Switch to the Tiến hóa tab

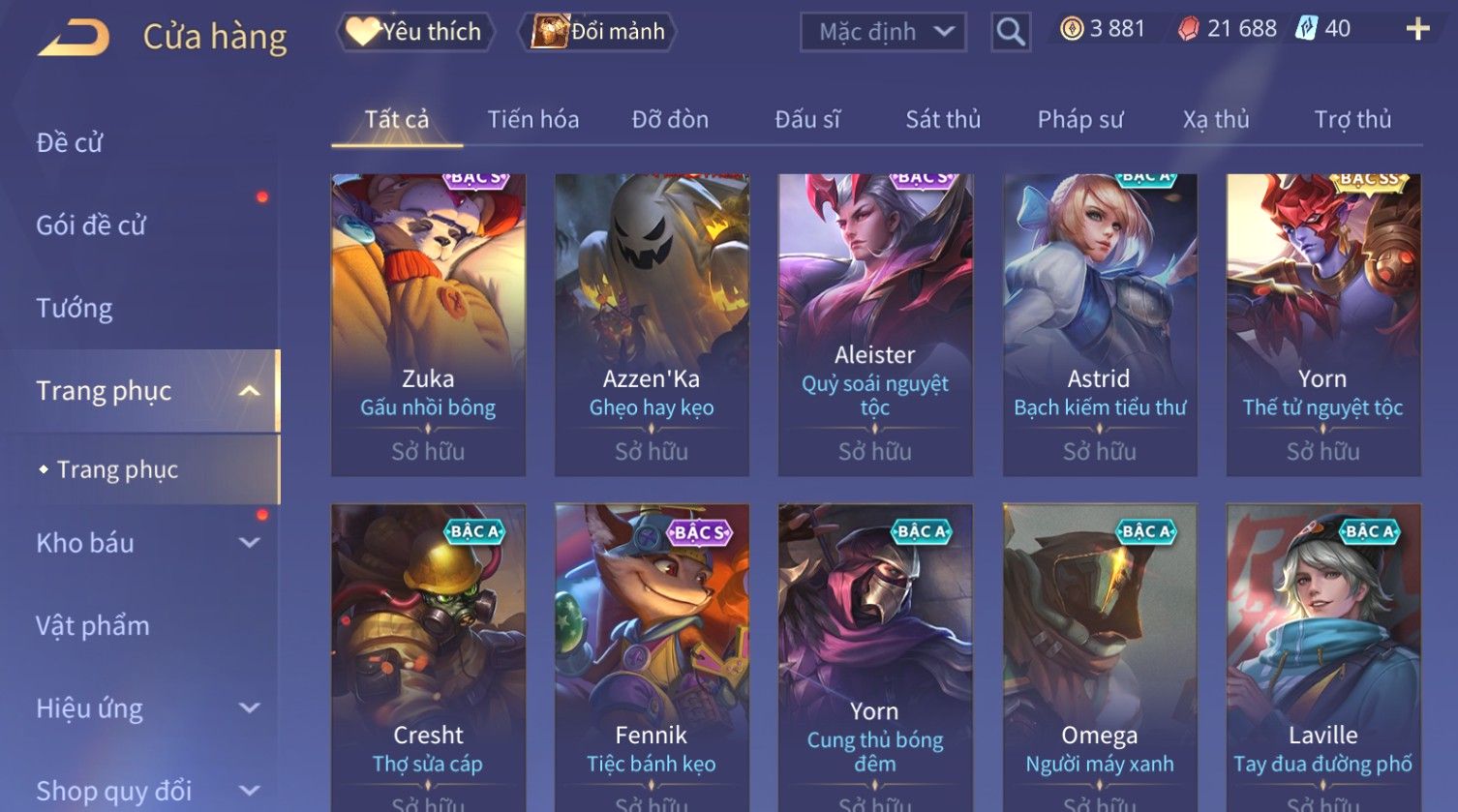[x=533, y=120]
